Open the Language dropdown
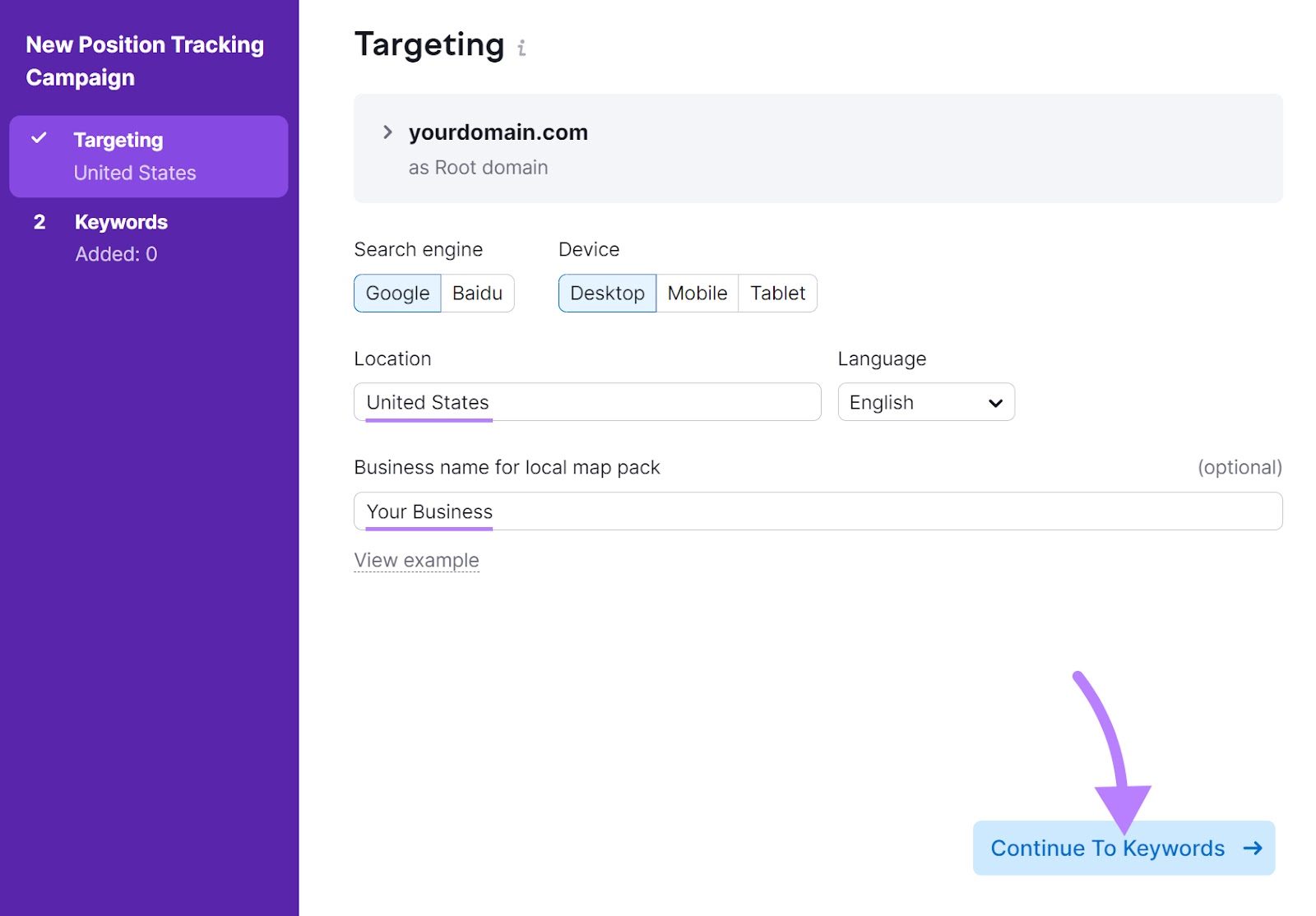This screenshot has width=1316, height=916. tap(926, 402)
